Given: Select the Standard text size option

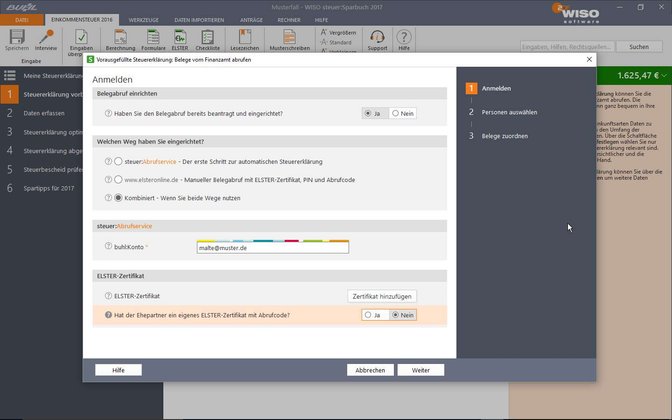Looking at the screenshot, I should (x=336, y=42).
